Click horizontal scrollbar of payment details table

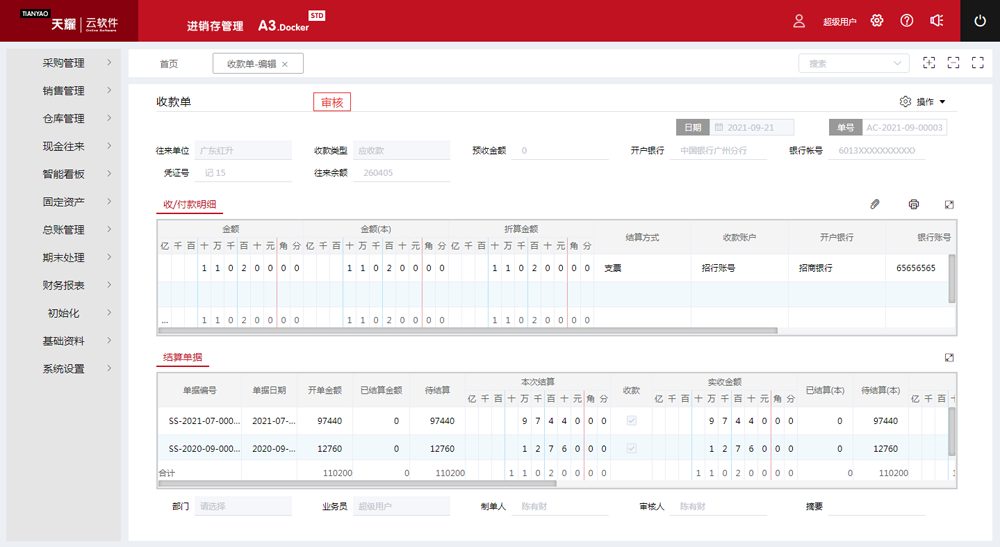pyautogui.click(x=467, y=331)
